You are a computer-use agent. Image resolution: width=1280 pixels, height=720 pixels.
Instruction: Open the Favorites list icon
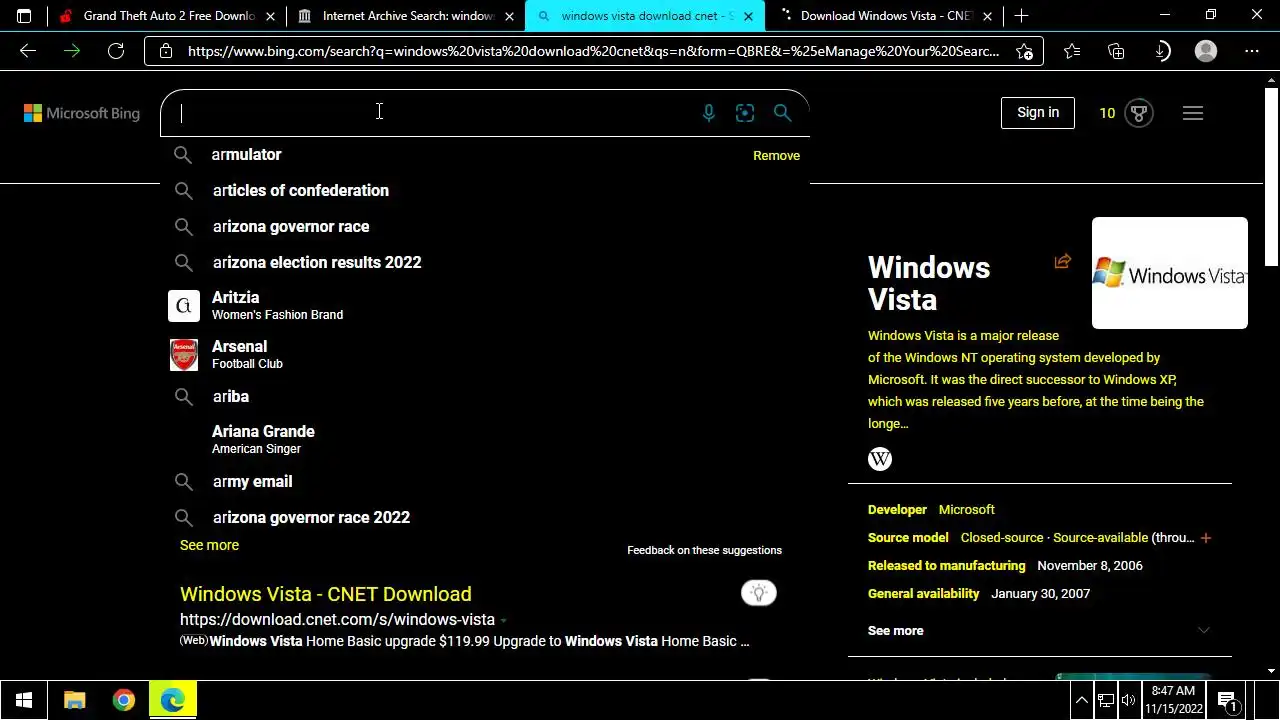click(x=1072, y=51)
